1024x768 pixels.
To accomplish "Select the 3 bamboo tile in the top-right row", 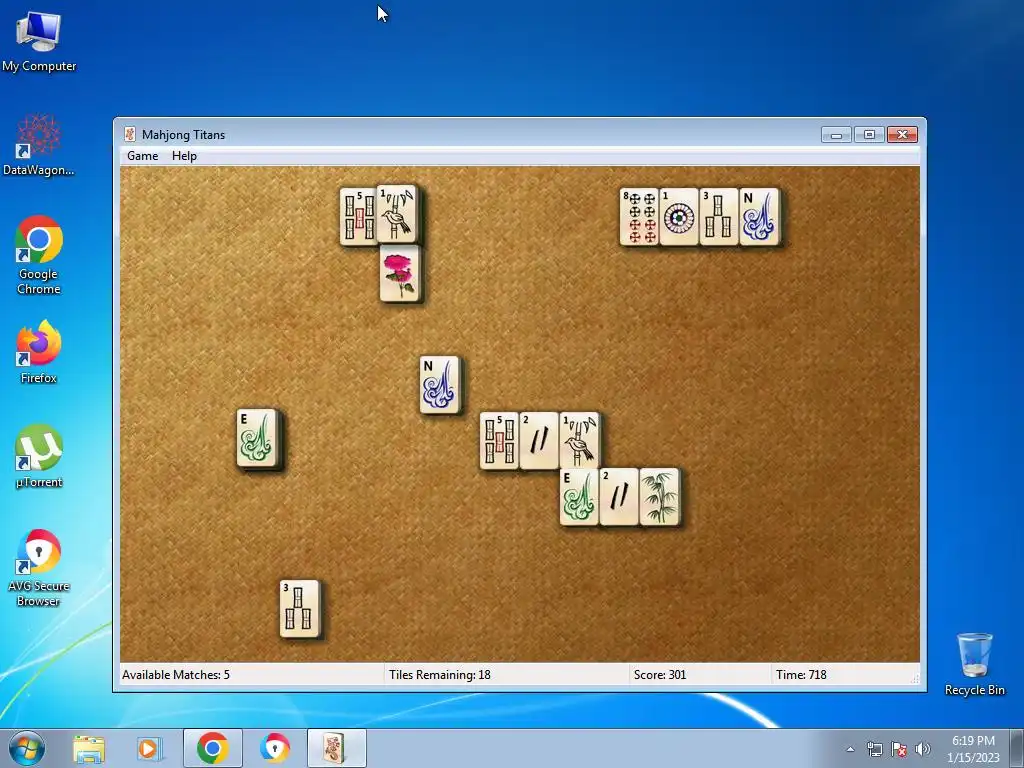I will click(719, 217).
